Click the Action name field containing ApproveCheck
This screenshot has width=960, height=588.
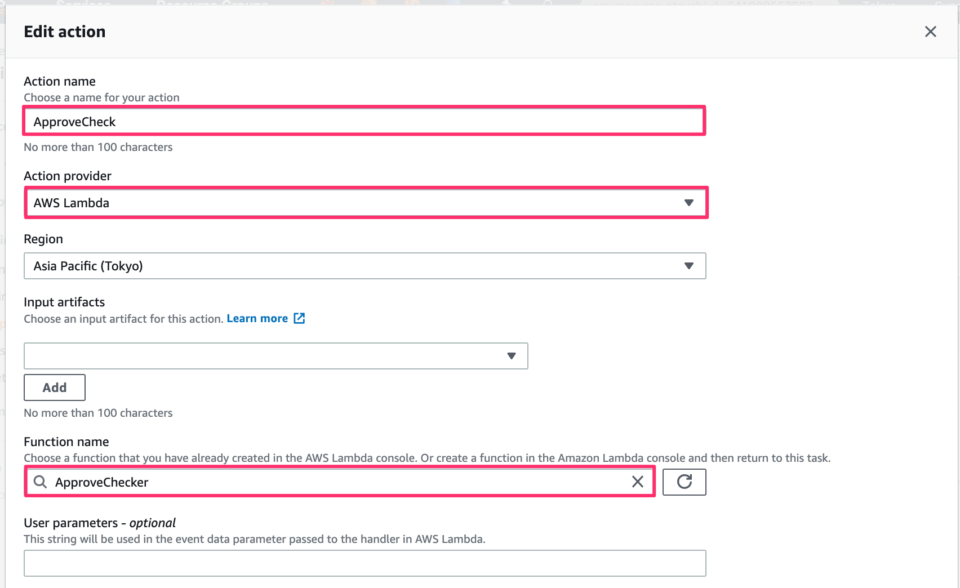(x=364, y=121)
